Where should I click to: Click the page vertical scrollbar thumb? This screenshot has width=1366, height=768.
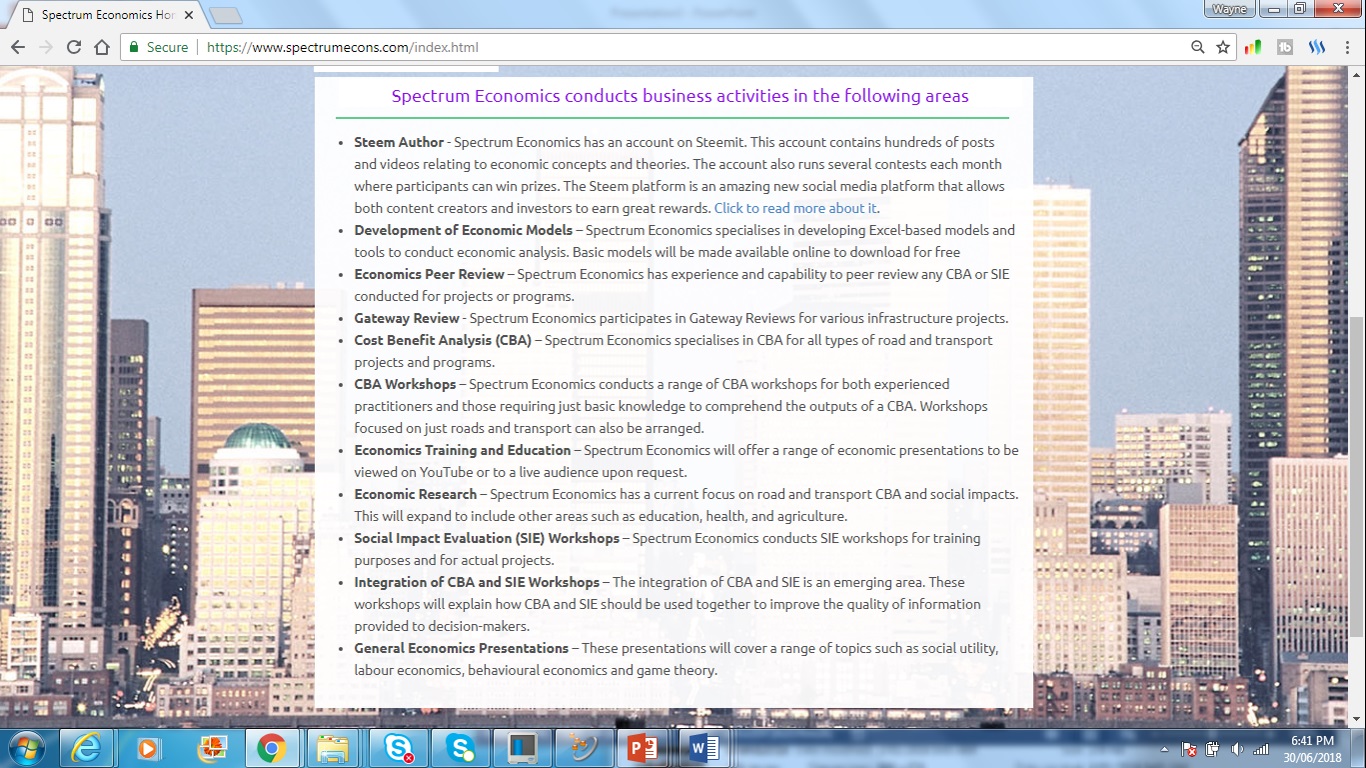[1357, 478]
